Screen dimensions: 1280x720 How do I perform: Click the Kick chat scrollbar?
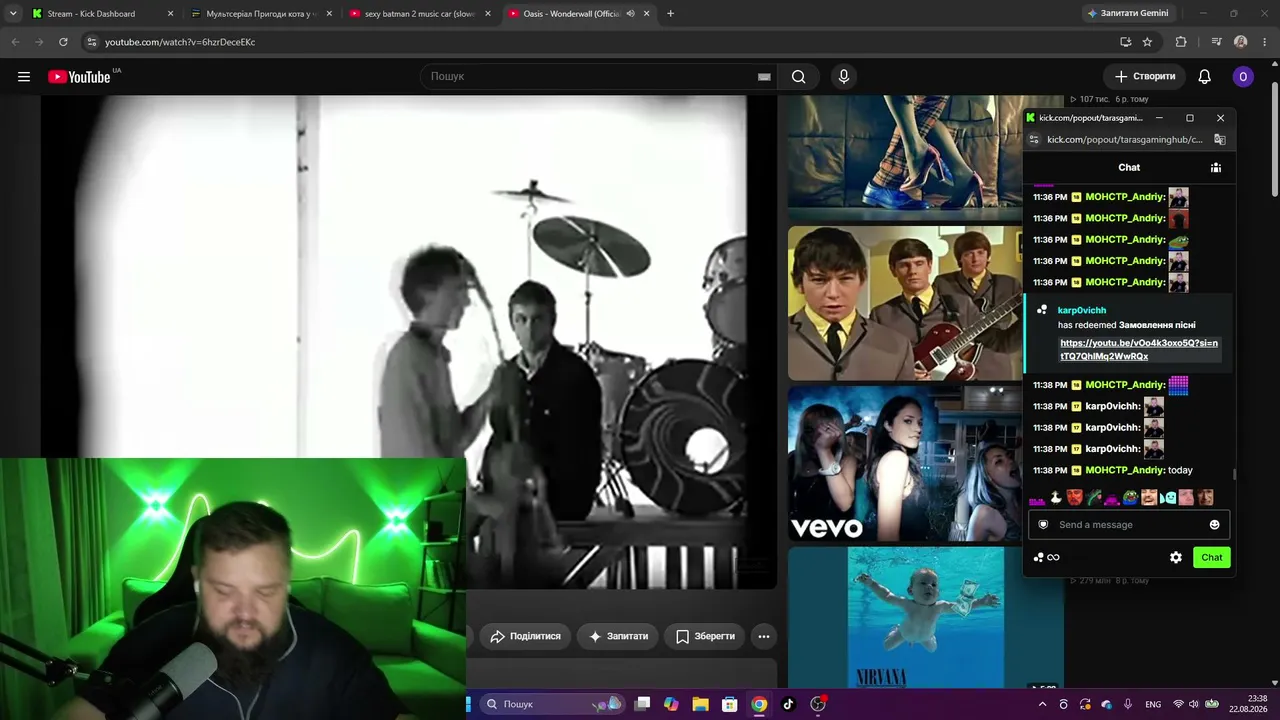(1235, 475)
